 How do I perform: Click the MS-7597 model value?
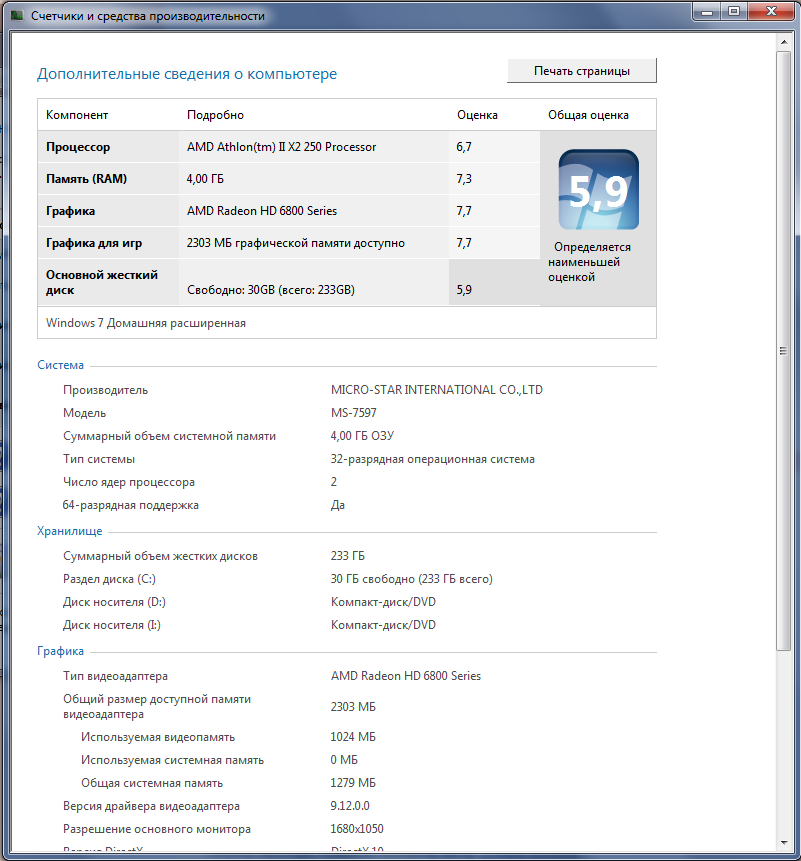[354, 413]
